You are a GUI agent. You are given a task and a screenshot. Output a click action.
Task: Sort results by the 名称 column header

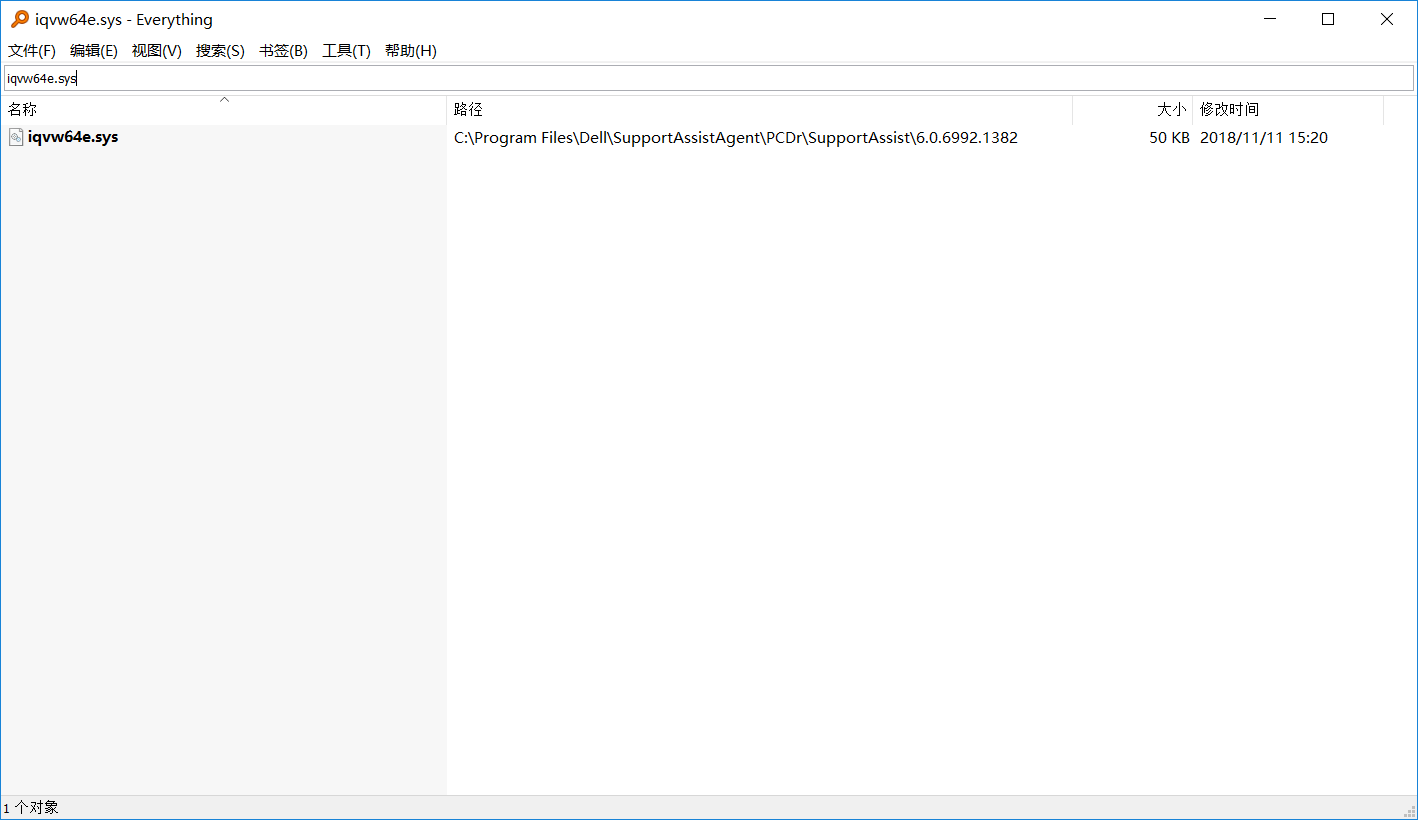(x=224, y=110)
